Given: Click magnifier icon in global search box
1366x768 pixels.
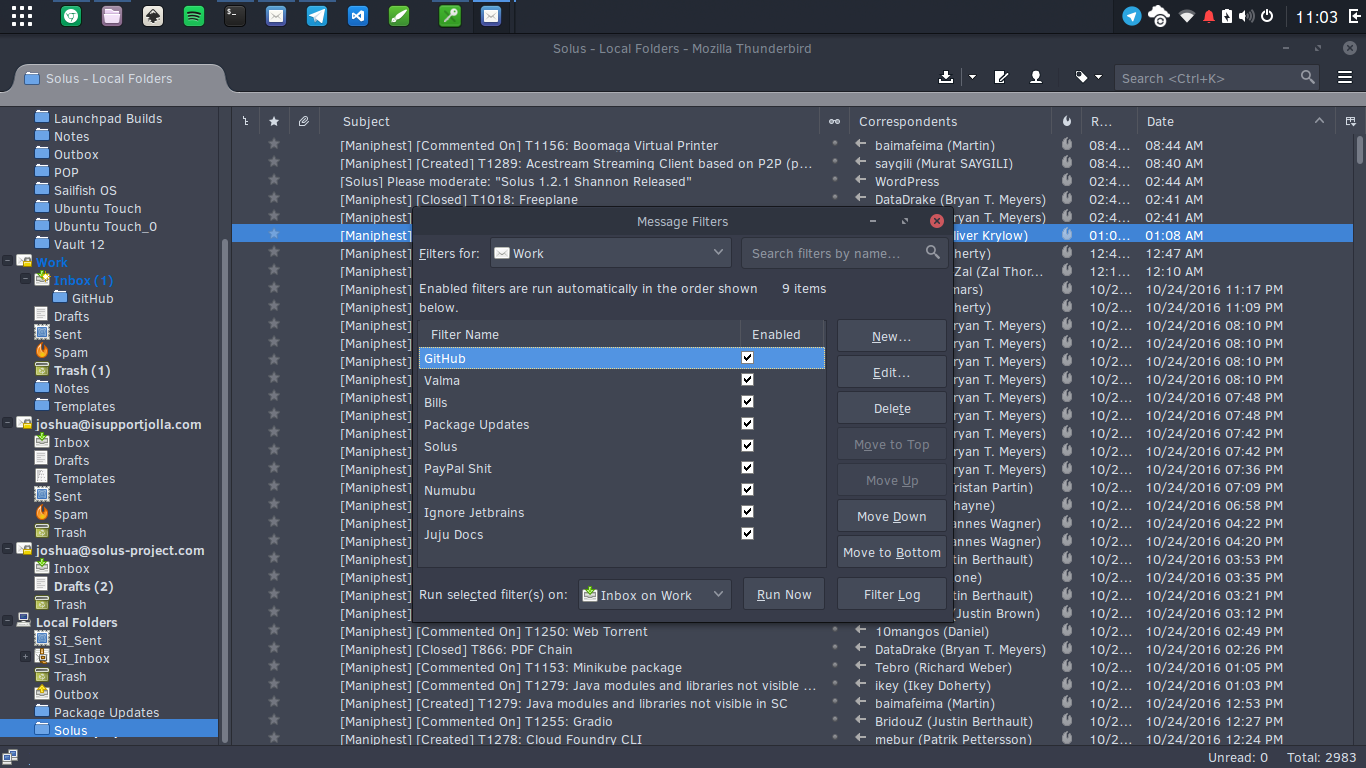Looking at the screenshot, I should tap(1307, 77).
